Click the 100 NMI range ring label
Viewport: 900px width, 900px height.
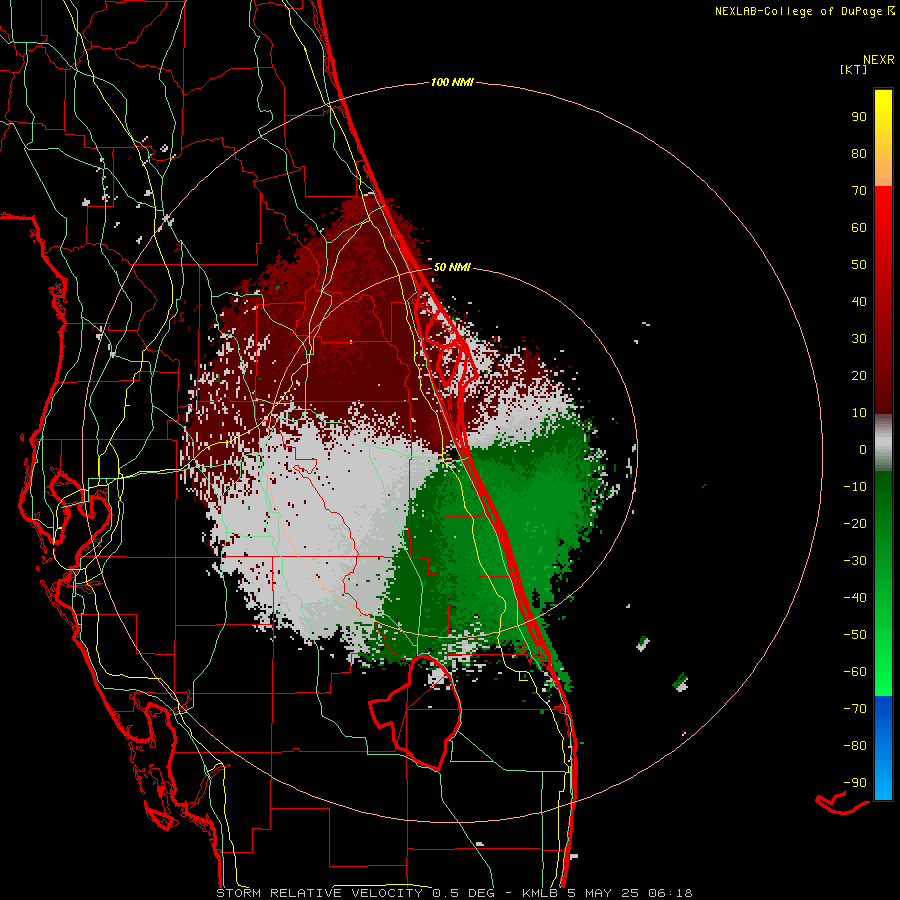pyautogui.click(x=452, y=83)
